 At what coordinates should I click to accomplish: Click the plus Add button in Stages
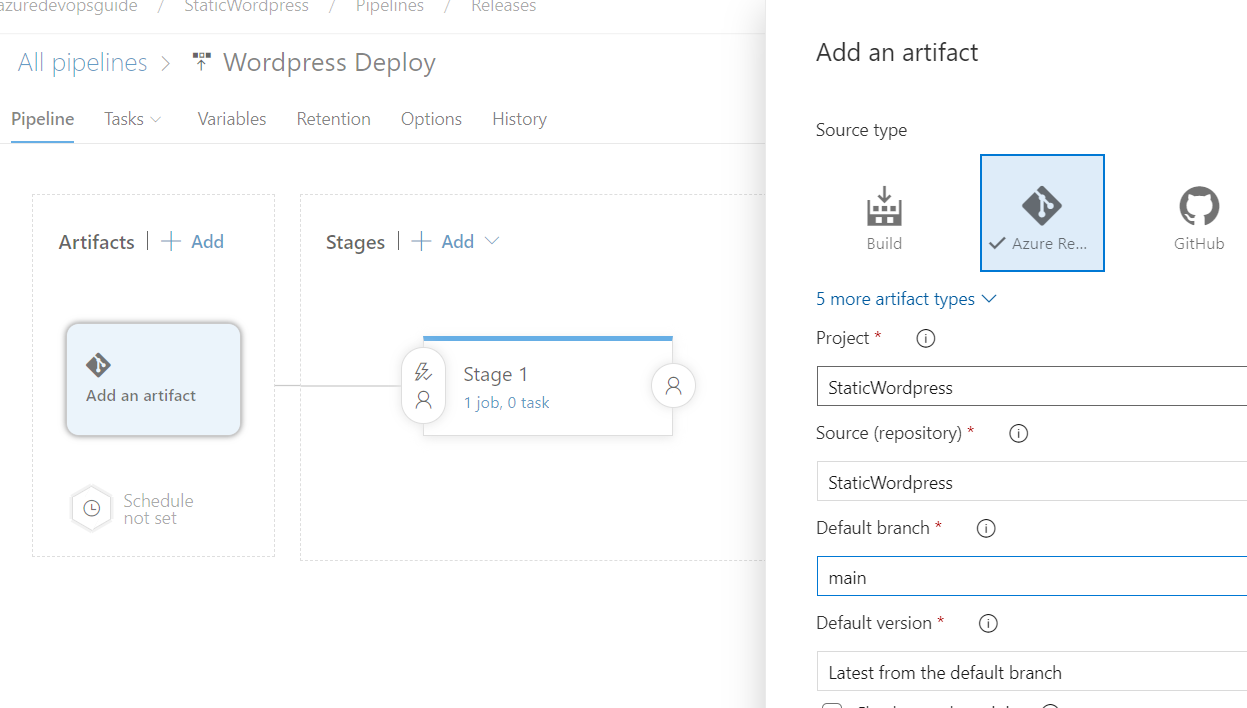coord(444,241)
